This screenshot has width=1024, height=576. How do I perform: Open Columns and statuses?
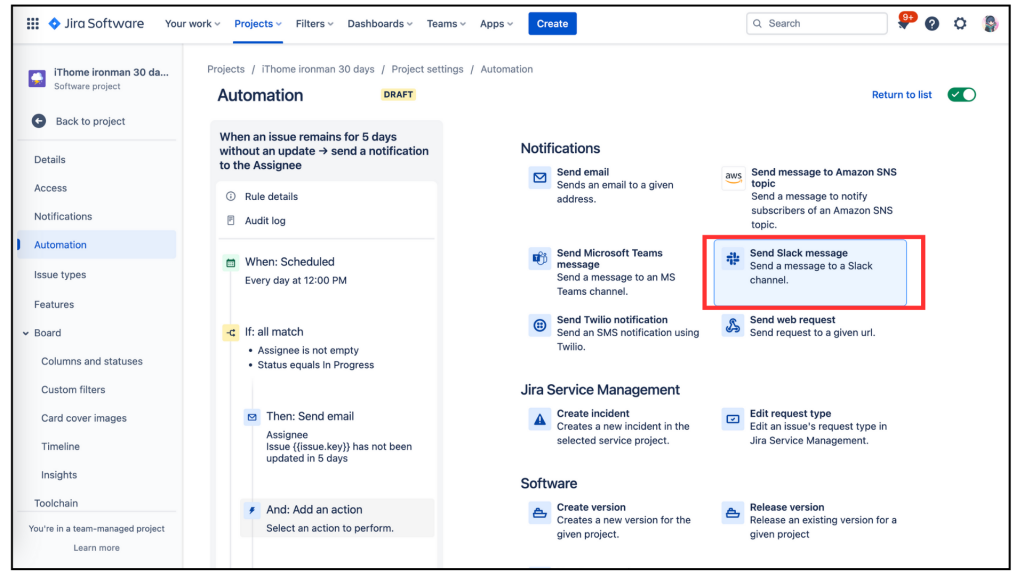[91, 361]
